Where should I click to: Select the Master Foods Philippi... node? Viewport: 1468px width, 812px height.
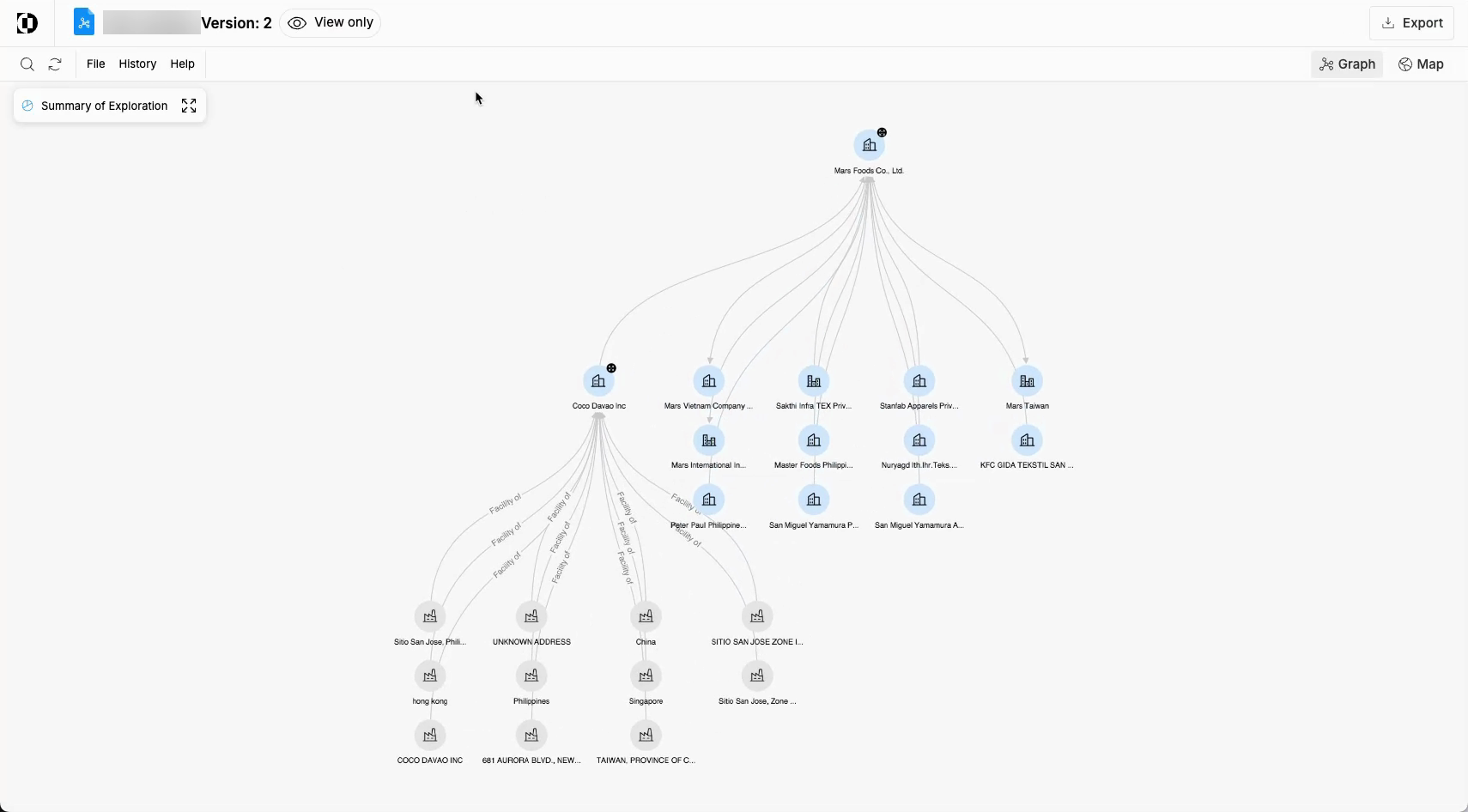coord(814,440)
